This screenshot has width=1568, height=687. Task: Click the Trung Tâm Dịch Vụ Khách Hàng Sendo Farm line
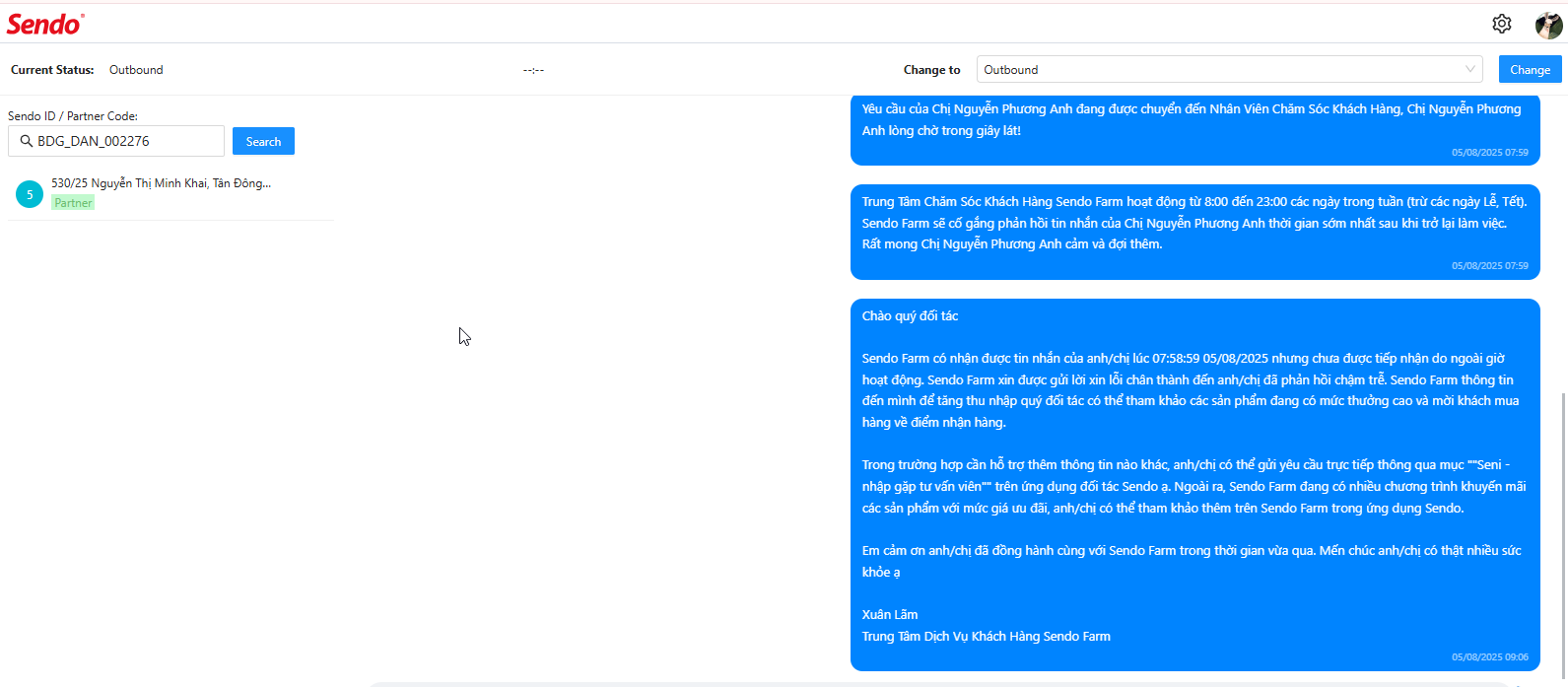(x=986, y=636)
